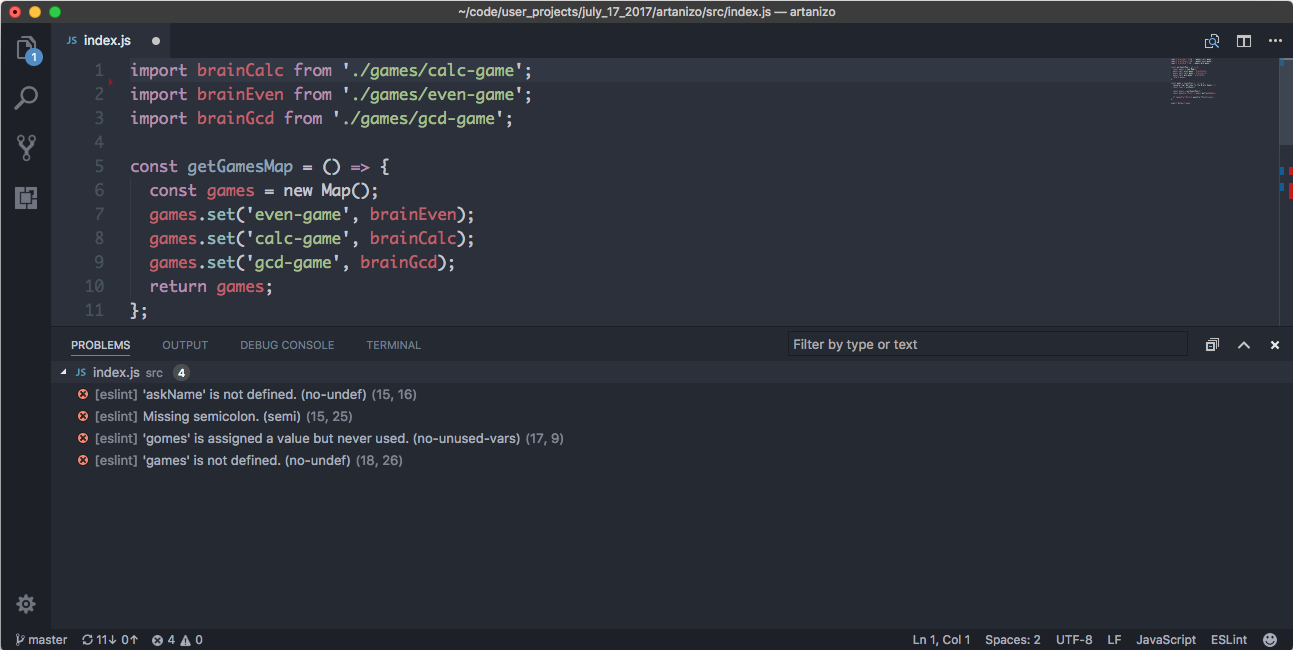Open the Explorer sidebar icon
This screenshot has height=650, width=1293.
[x=26, y=47]
